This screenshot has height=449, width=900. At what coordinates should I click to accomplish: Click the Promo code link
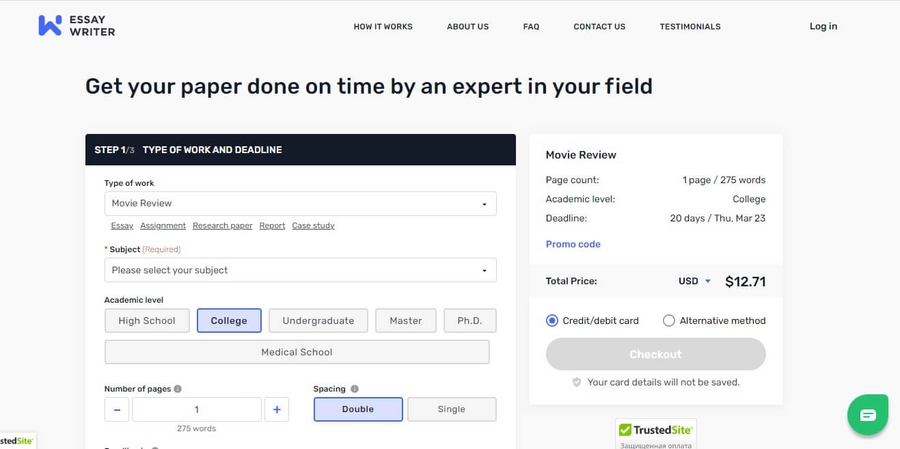coord(573,244)
